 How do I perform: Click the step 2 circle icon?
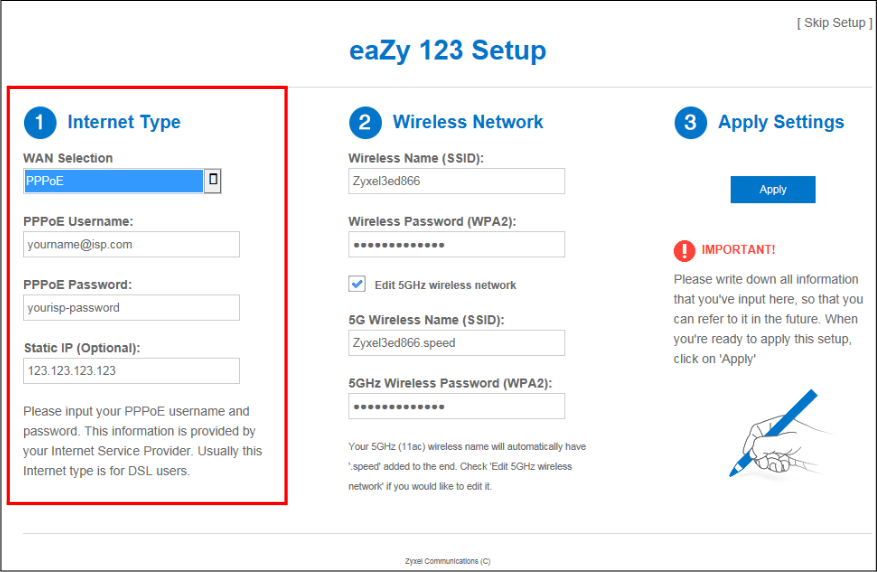tap(365, 123)
